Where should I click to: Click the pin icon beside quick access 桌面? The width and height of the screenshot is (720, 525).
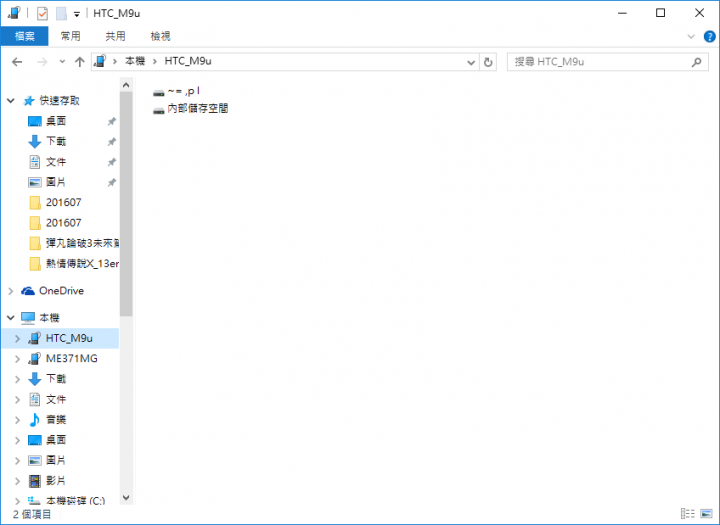112,121
